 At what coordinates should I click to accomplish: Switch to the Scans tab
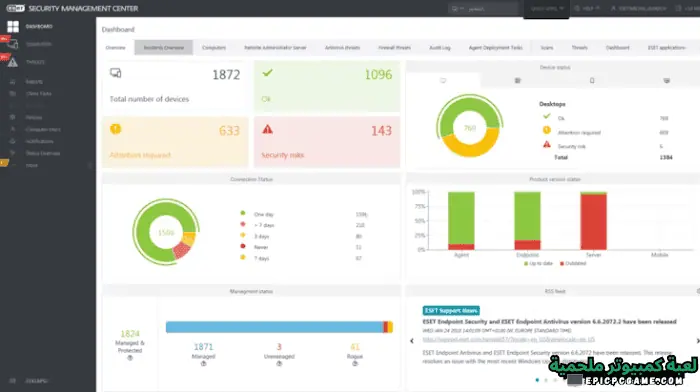pos(547,47)
